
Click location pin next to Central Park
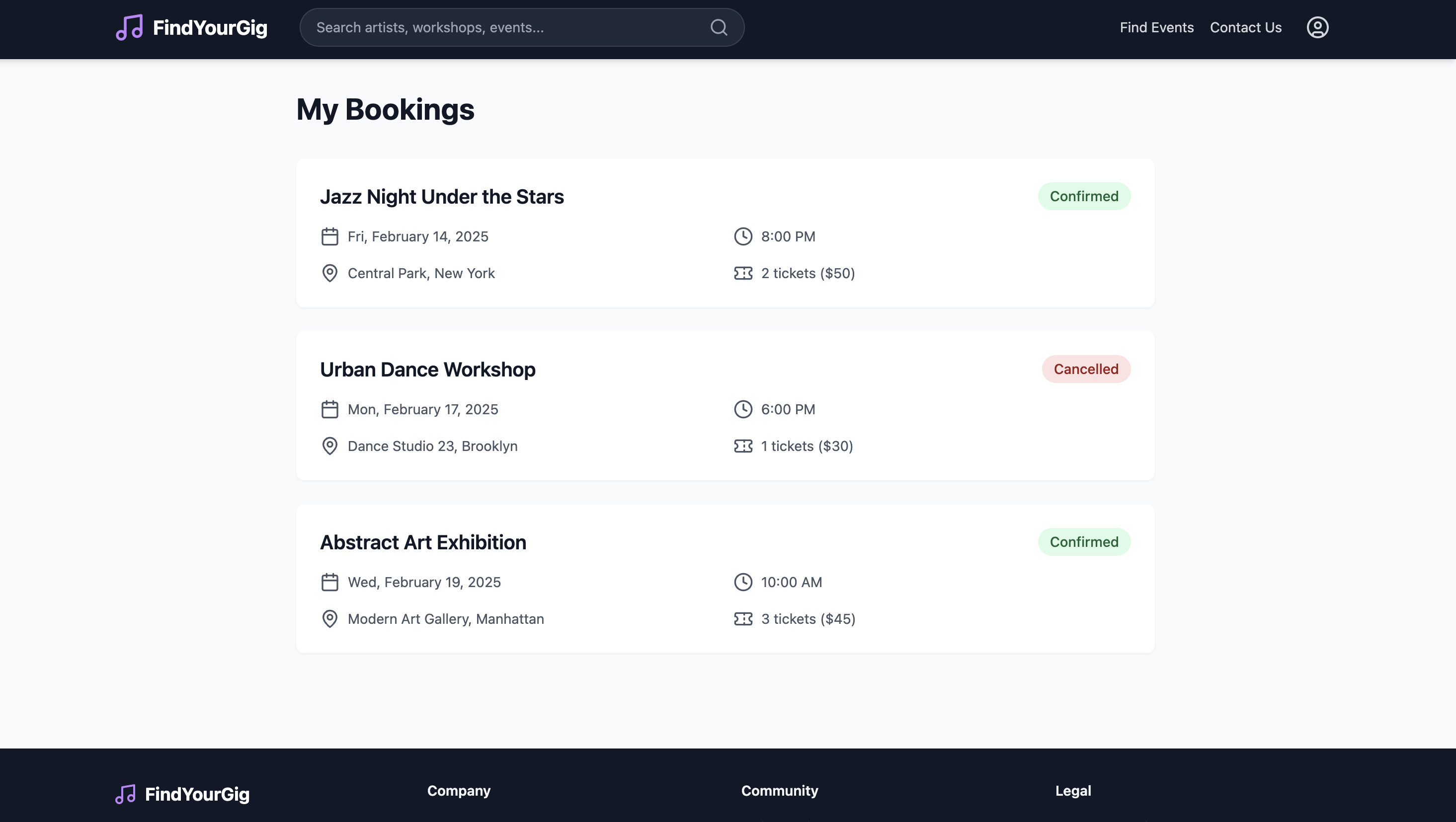coord(329,274)
